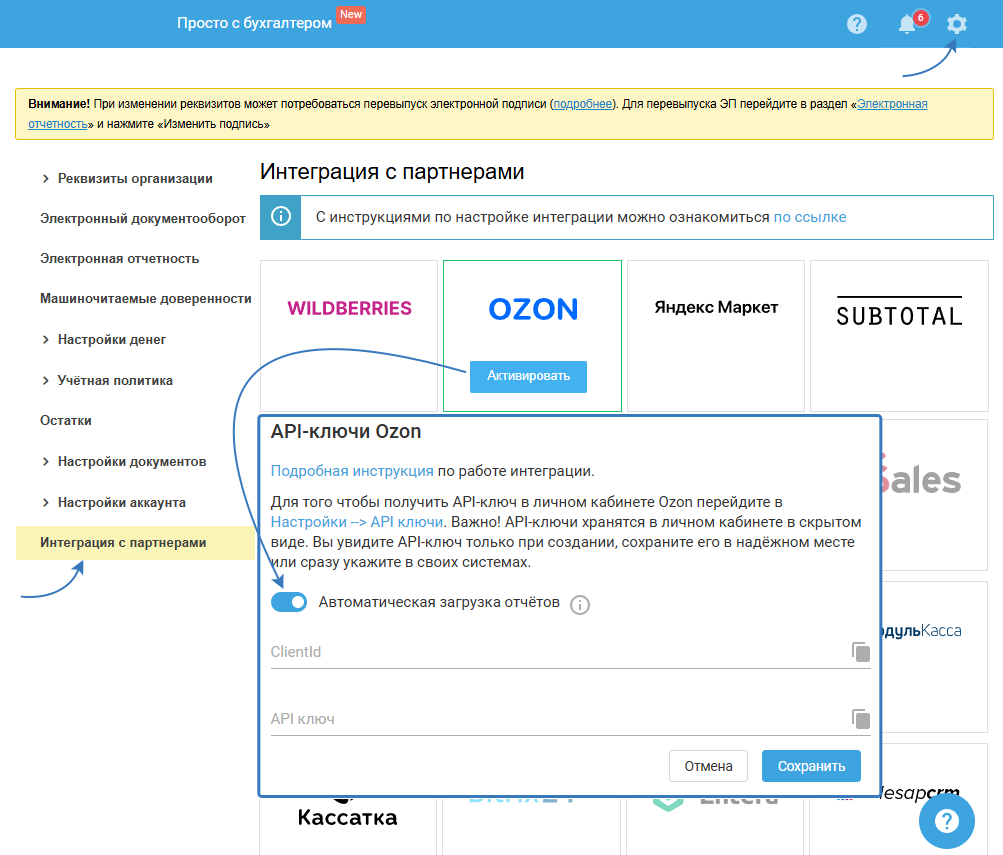Click the Настройки документов label

[132, 462]
